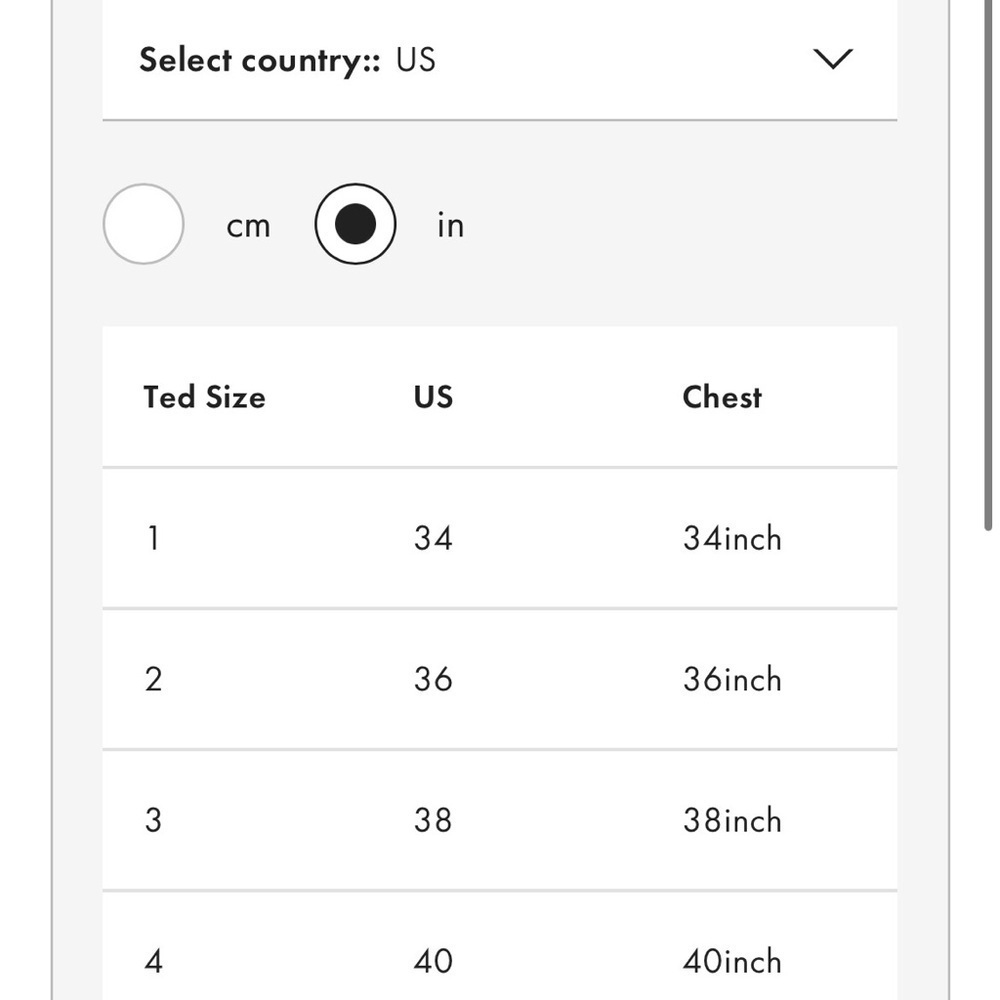Select the cm radio button
Screen dimensions: 1000x1000
pyautogui.click(x=143, y=224)
